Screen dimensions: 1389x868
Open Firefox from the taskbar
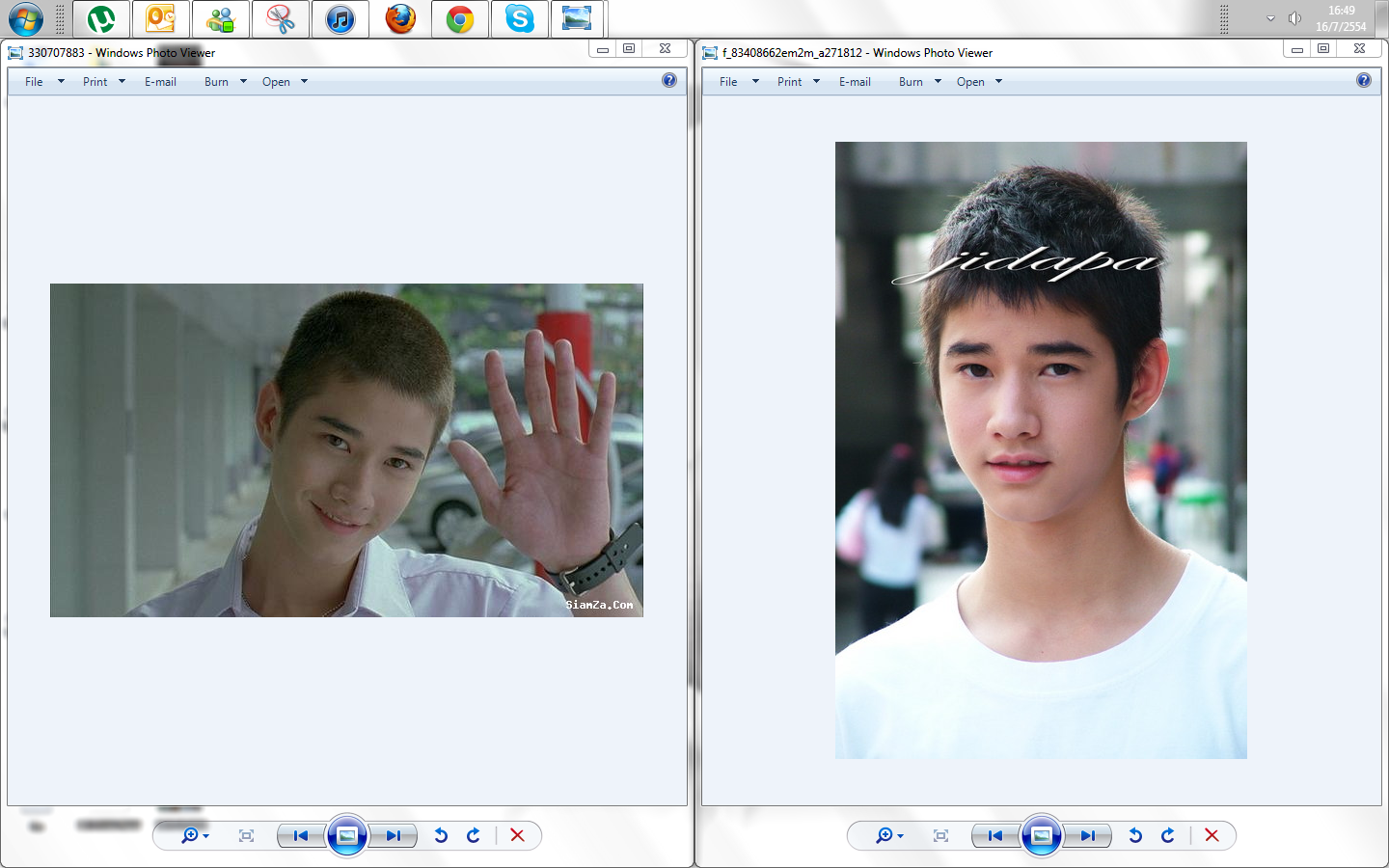point(400,19)
